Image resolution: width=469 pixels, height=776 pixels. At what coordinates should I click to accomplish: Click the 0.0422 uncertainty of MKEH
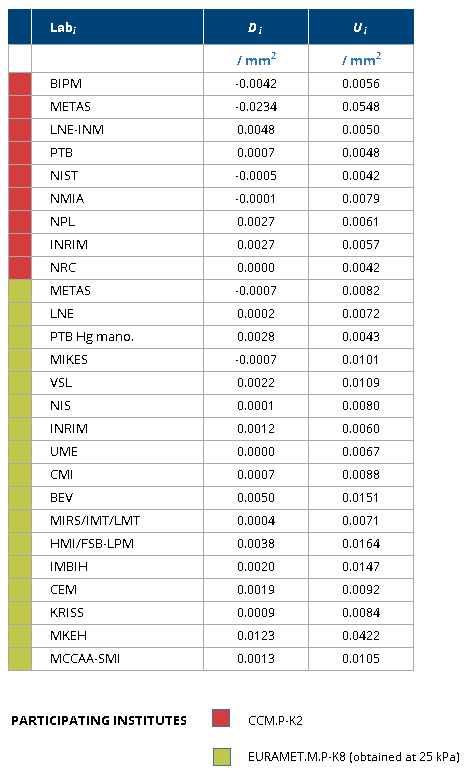click(x=361, y=635)
